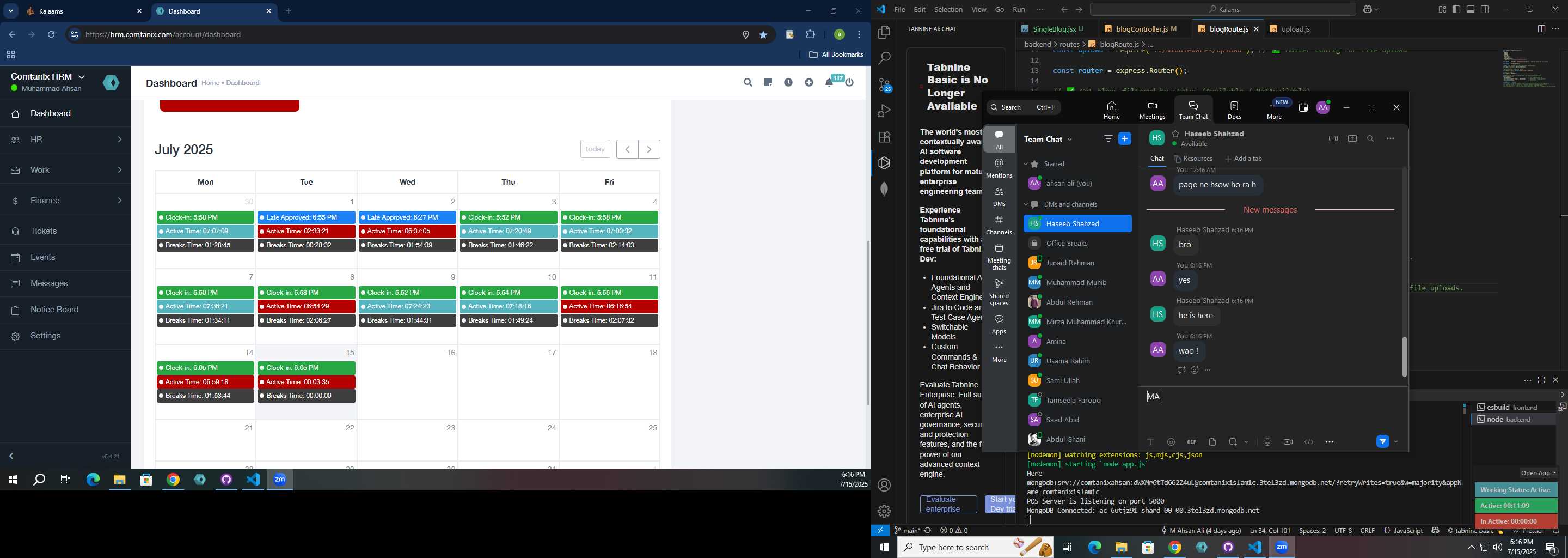This screenshot has height=558, width=1568.
Task: Open Apps in Zoom sidebar
Action: click(x=999, y=324)
